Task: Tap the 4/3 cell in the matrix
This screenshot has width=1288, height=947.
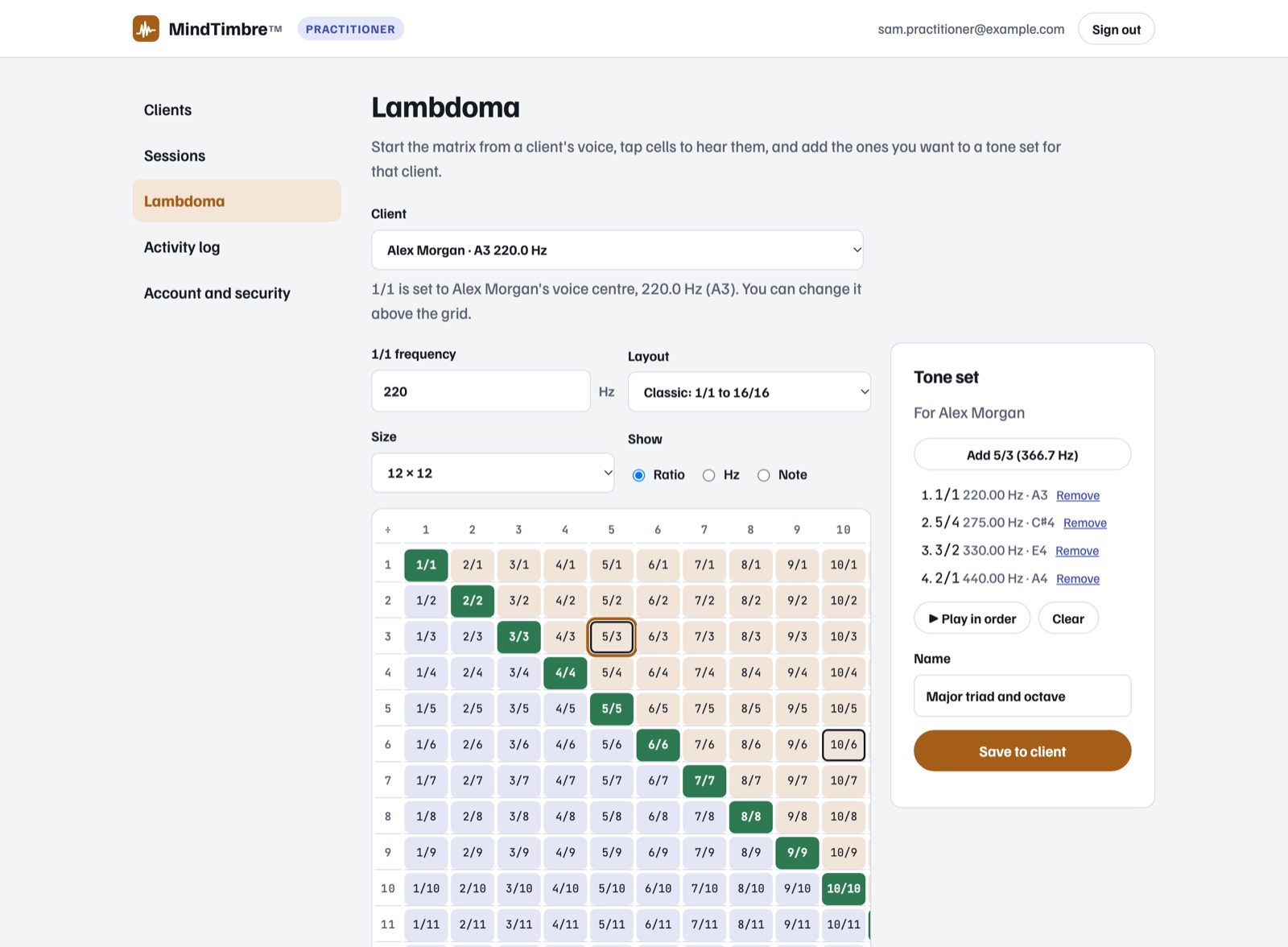Action: [565, 636]
